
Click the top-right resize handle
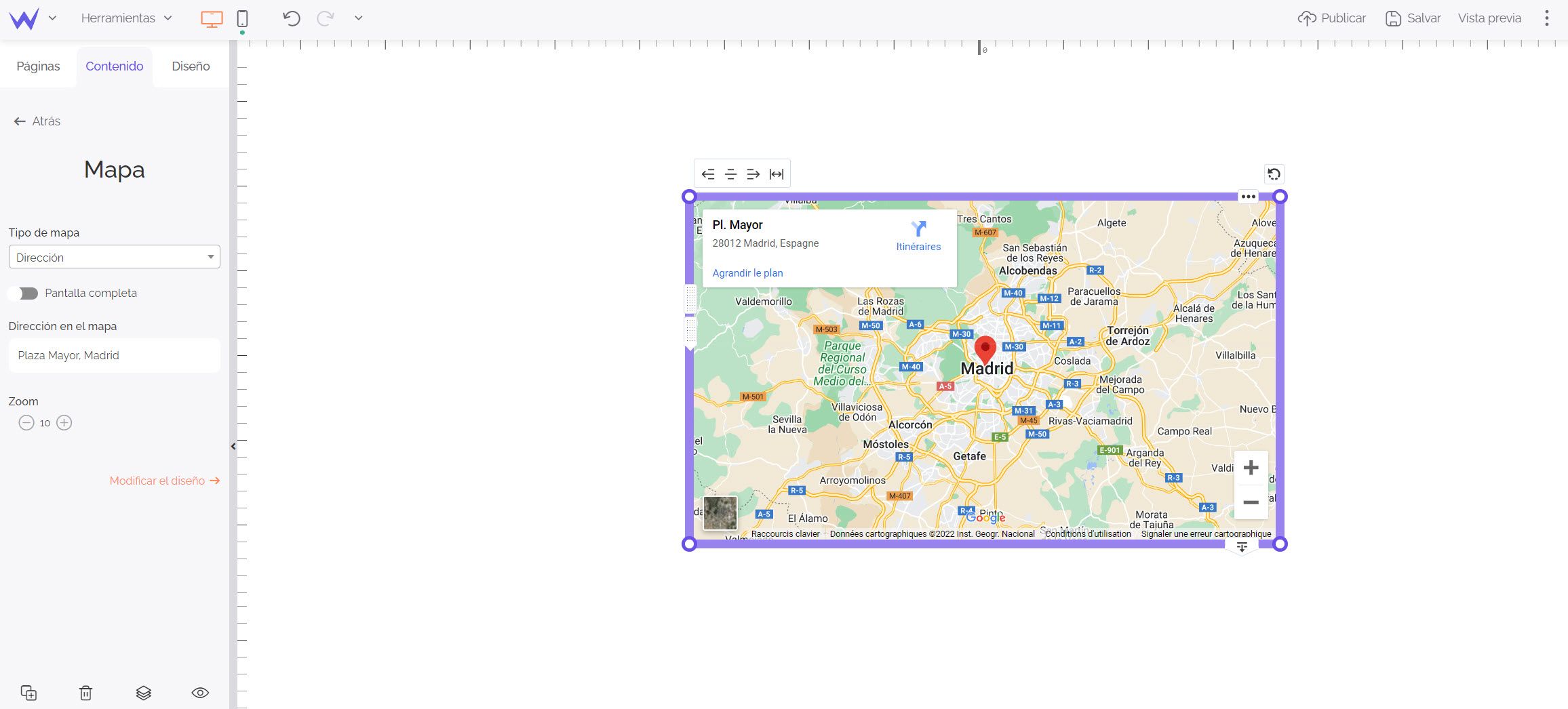click(1280, 197)
